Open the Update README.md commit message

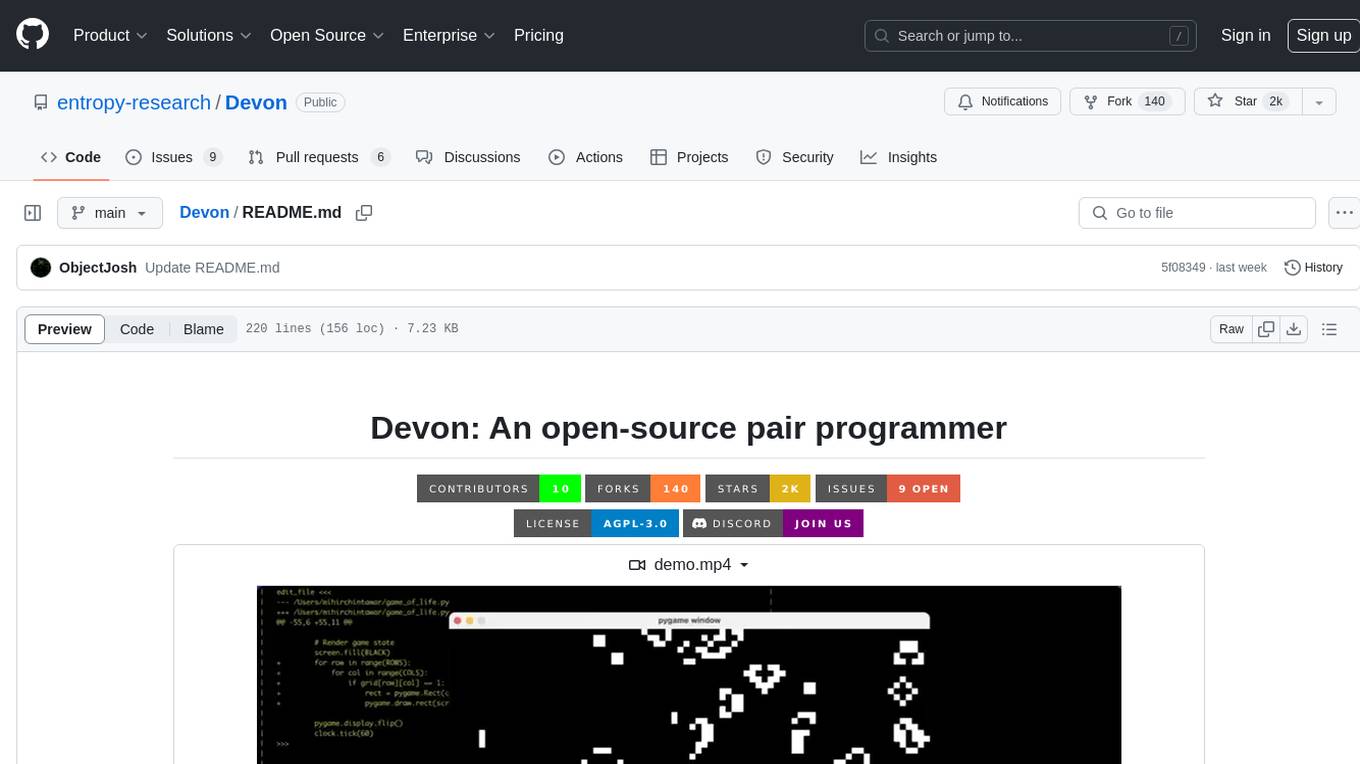(x=212, y=268)
